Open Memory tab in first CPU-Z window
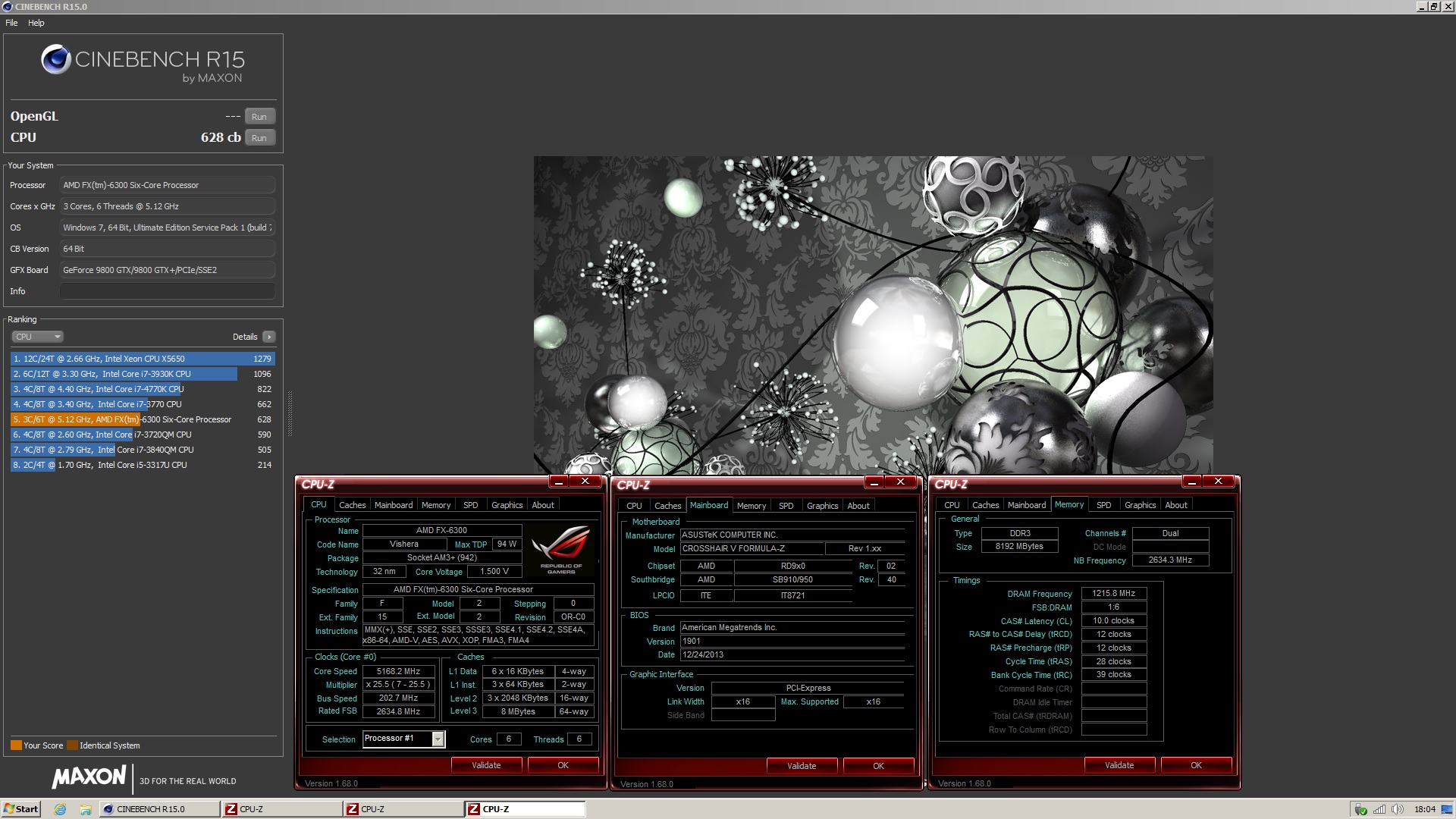 (x=436, y=505)
